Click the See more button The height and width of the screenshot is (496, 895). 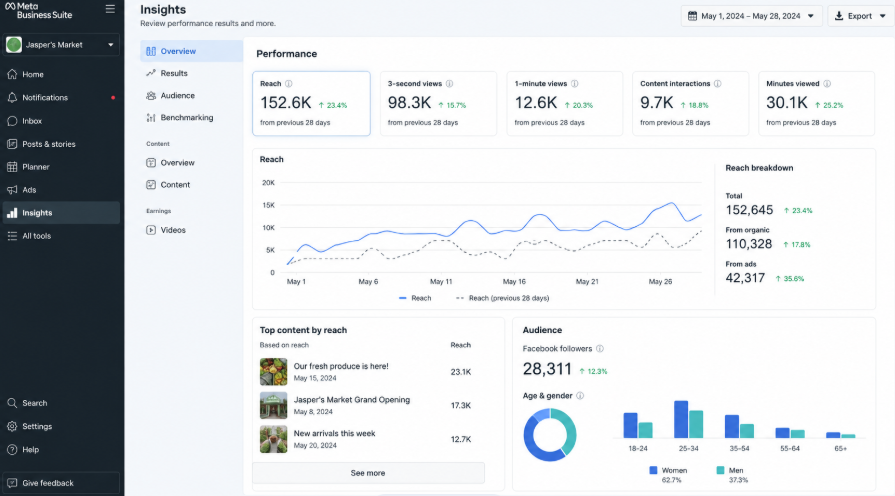[x=368, y=473]
